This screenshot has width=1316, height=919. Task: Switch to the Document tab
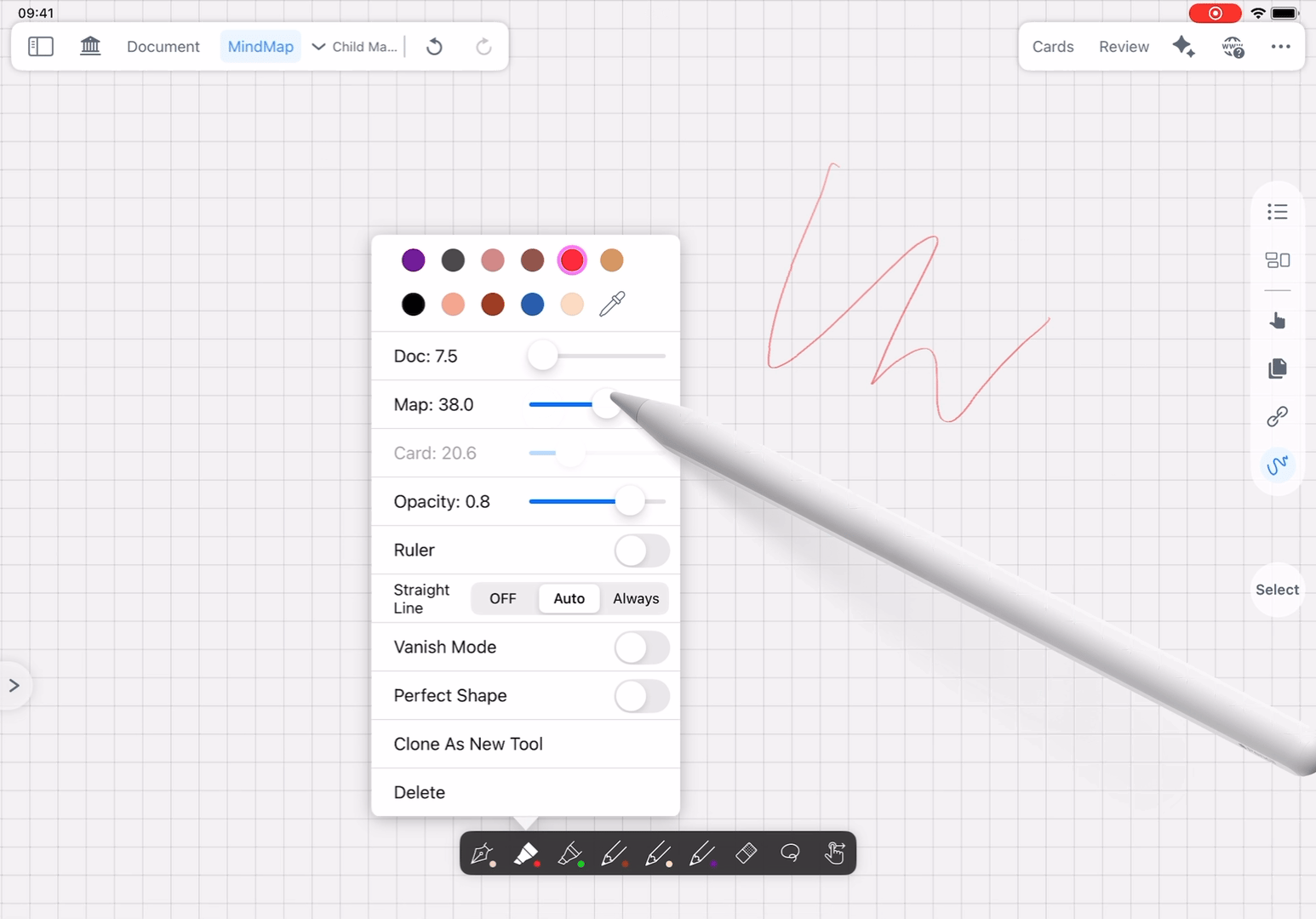click(163, 47)
